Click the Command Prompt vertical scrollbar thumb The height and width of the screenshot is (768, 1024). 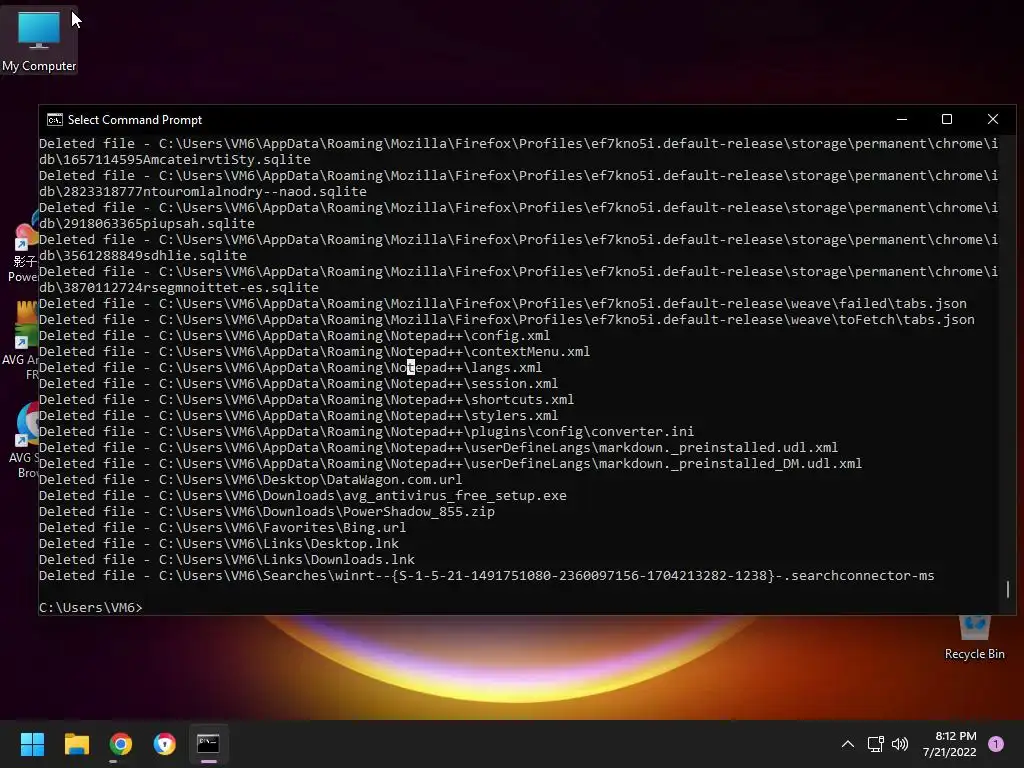1008,589
